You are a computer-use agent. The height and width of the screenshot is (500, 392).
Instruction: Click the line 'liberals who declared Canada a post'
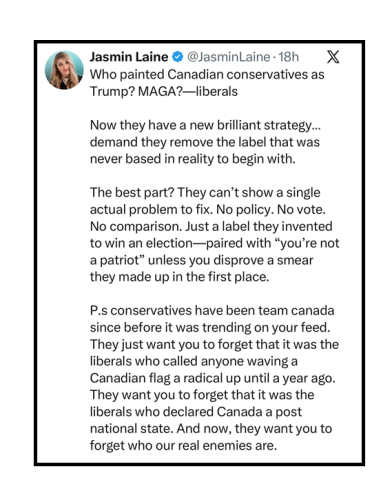click(196, 412)
